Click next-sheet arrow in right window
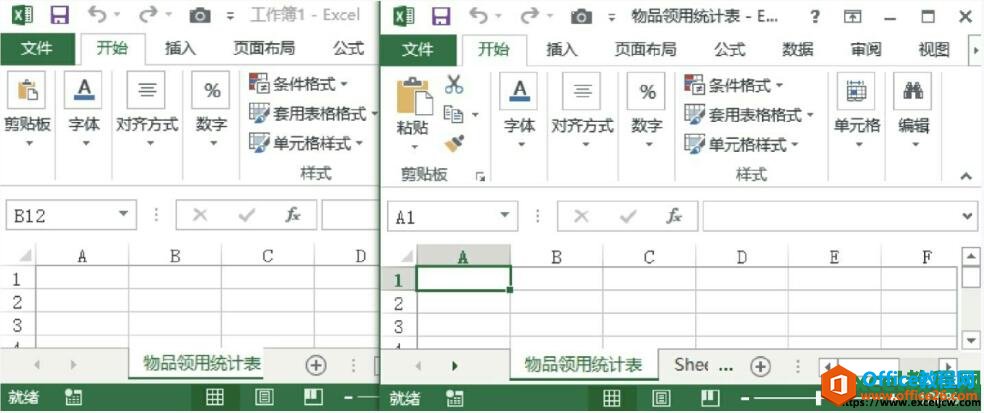The width and height of the screenshot is (984, 413). click(x=455, y=365)
